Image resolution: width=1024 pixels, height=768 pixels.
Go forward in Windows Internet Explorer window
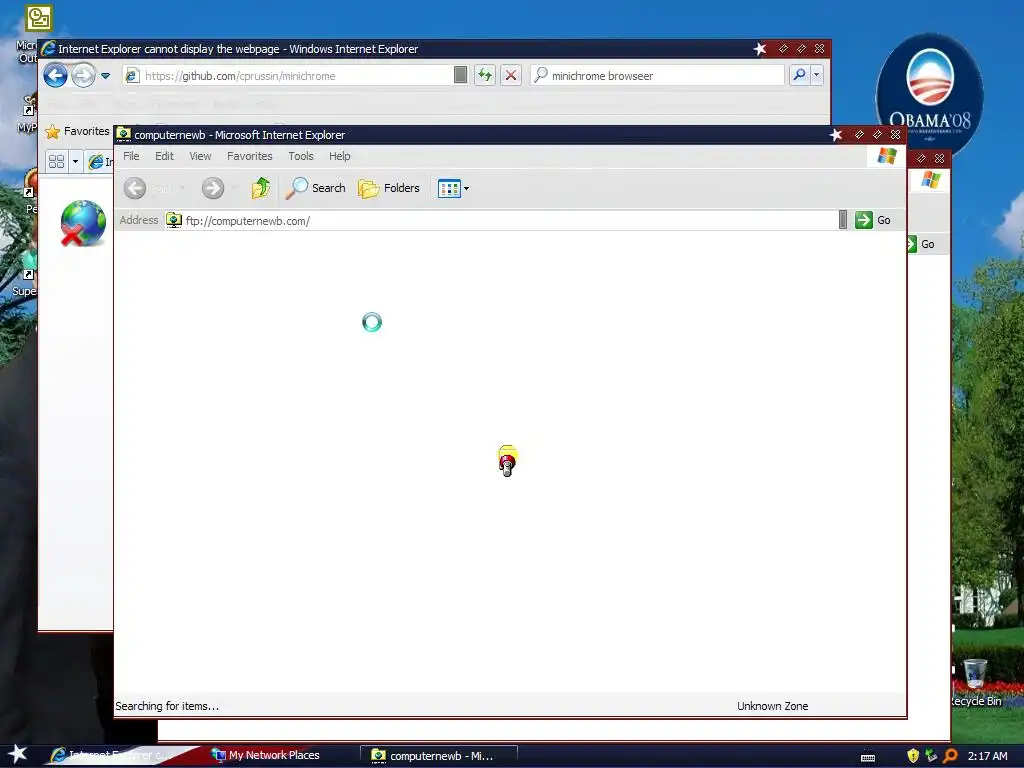83,76
